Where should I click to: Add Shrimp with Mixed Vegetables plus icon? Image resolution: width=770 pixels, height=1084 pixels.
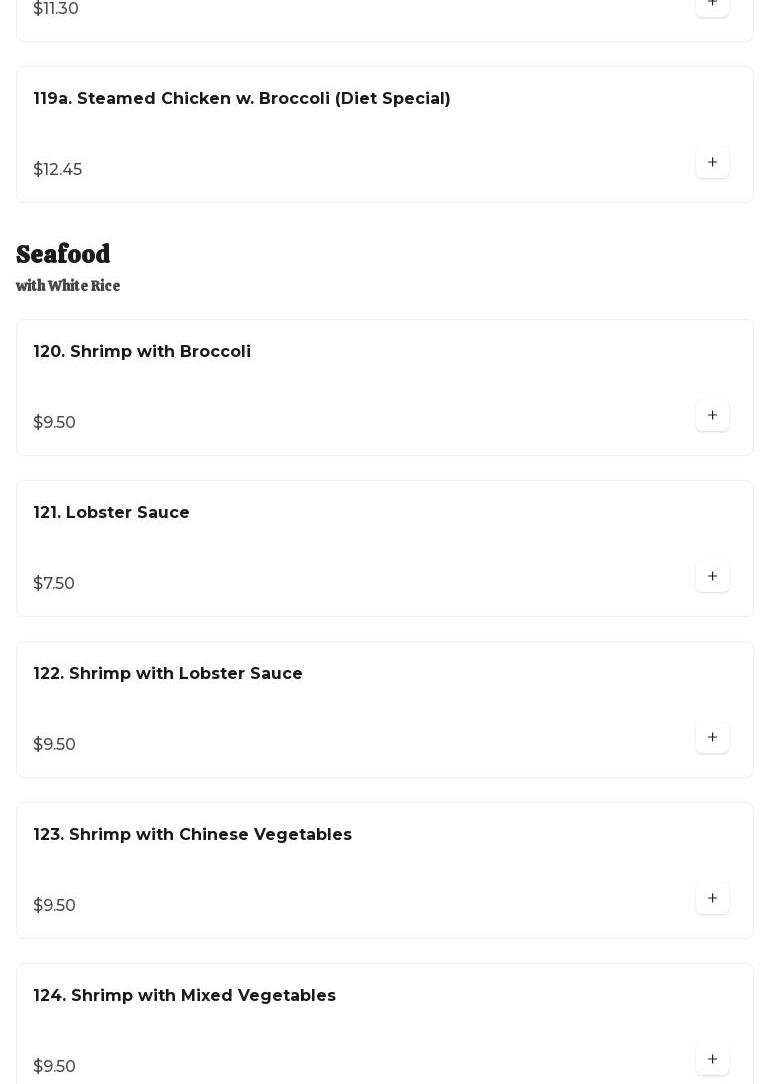(x=712, y=1060)
